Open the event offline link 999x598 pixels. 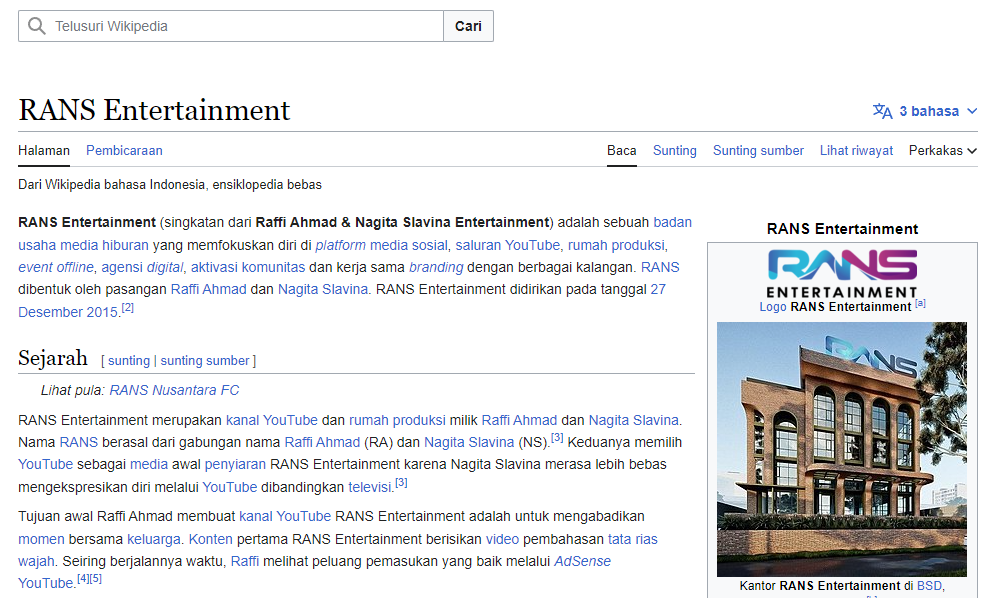(55, 267)
